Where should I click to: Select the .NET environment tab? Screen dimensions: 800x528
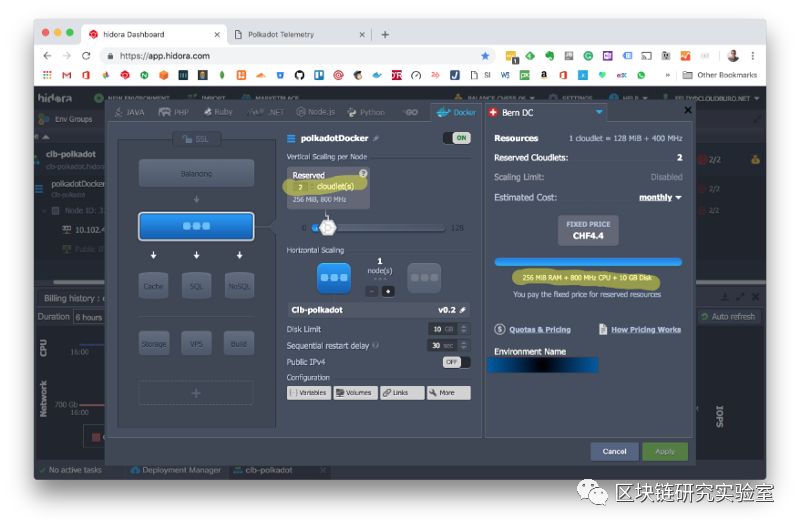click(266, 112)
